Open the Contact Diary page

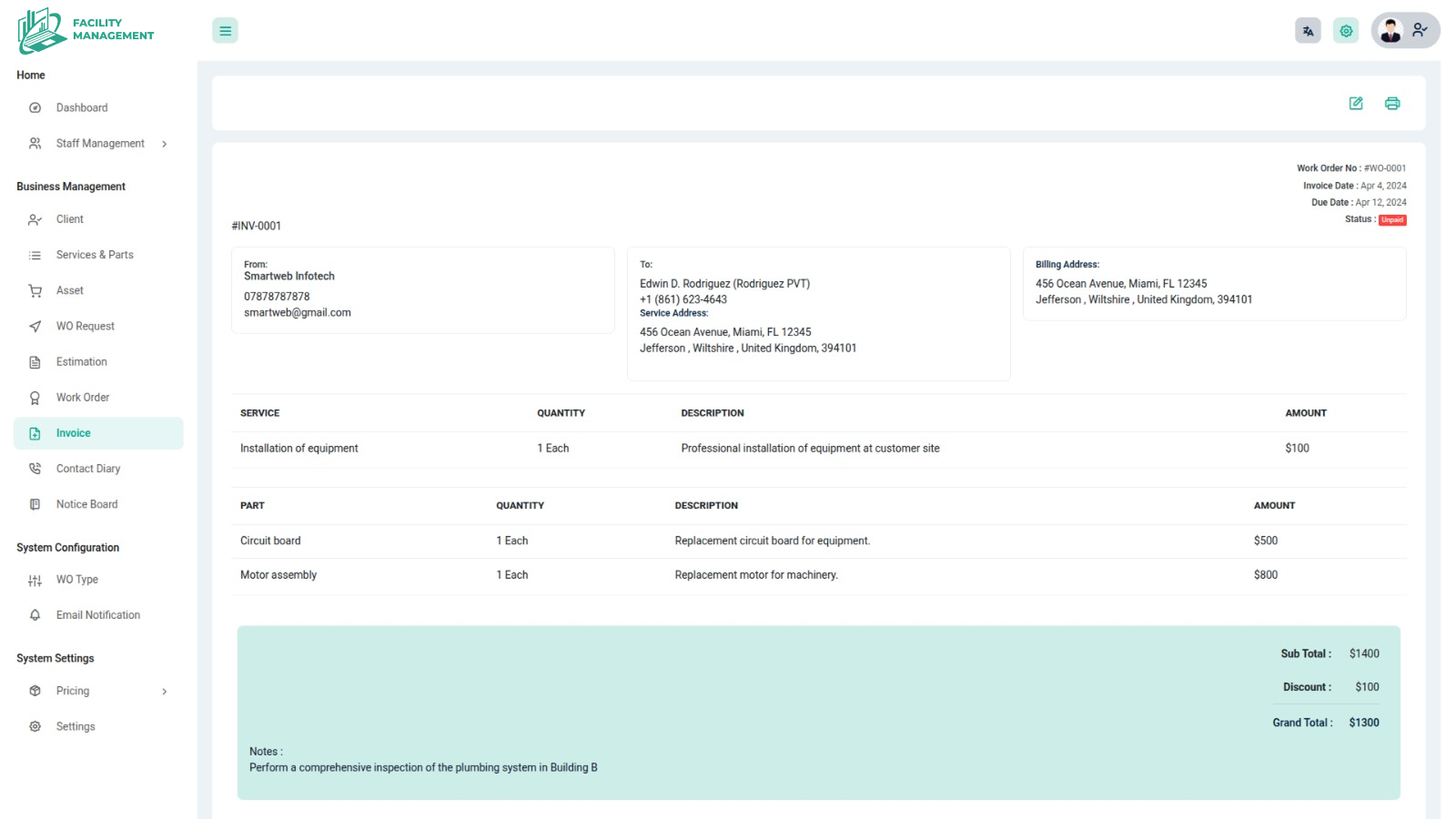(x=88, y=469)
